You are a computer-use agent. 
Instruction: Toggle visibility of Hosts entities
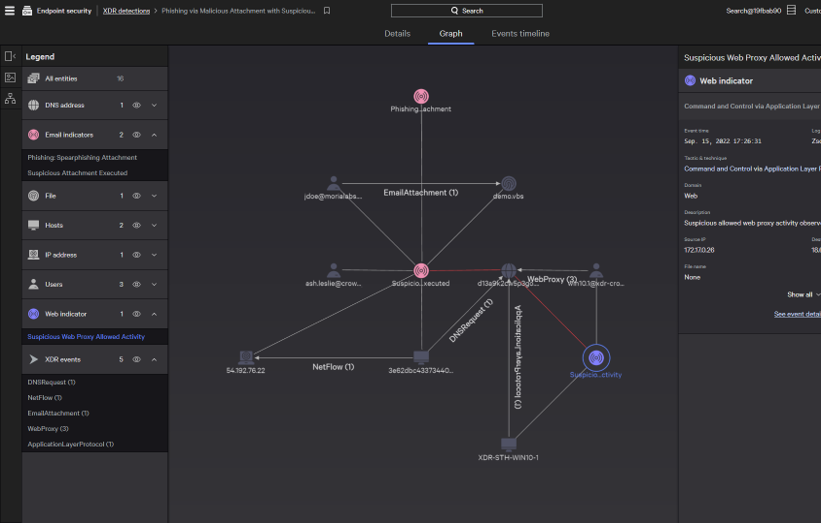pos(137,225)
